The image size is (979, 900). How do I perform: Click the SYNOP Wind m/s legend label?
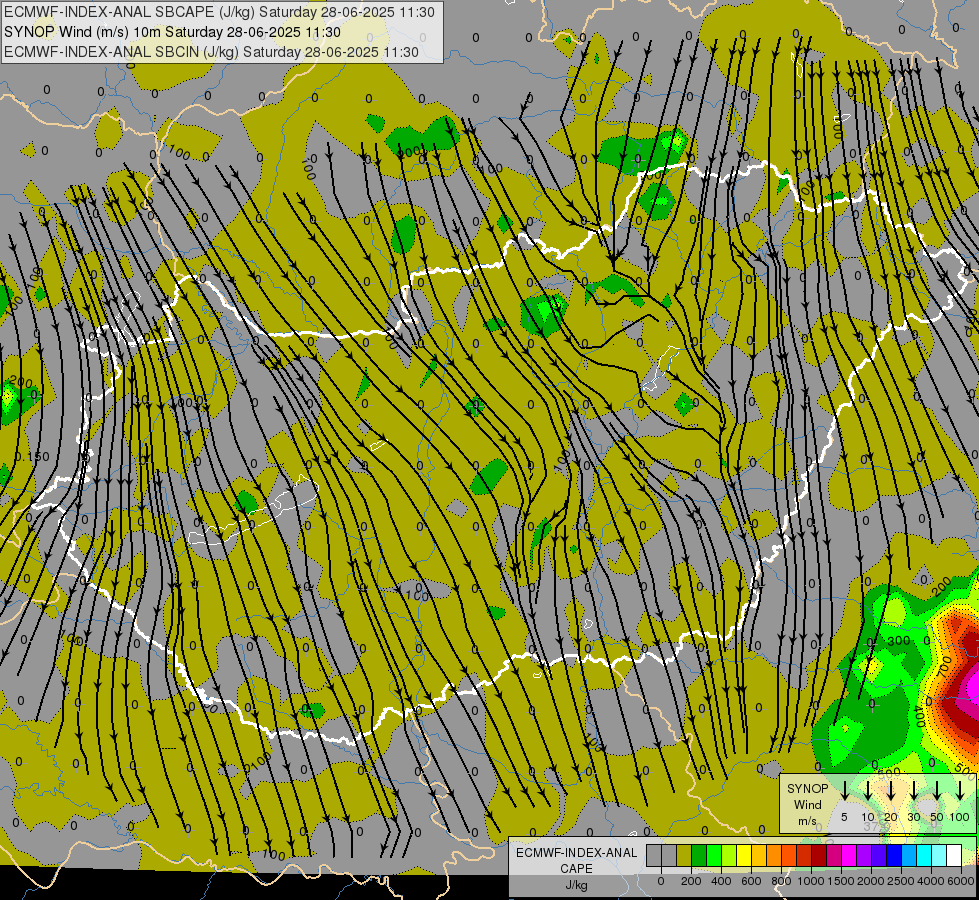[x=807, y=804]
